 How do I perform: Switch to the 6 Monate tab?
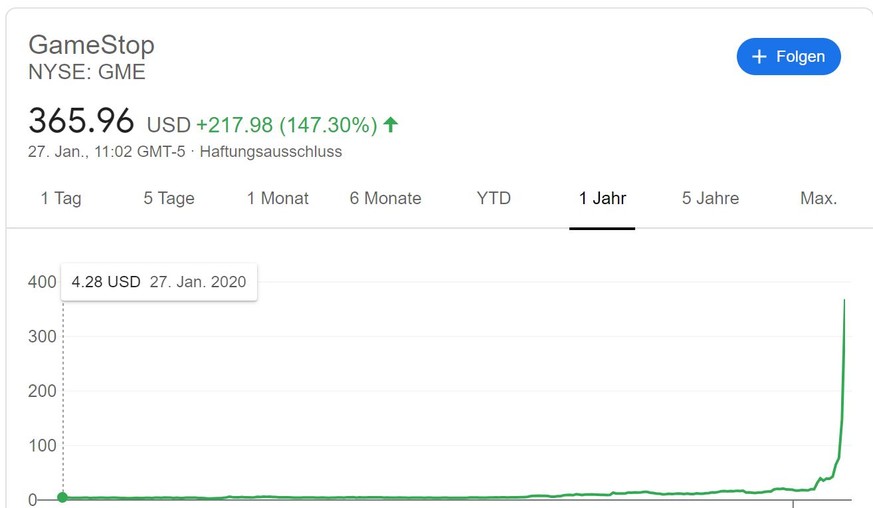point(386,198)
